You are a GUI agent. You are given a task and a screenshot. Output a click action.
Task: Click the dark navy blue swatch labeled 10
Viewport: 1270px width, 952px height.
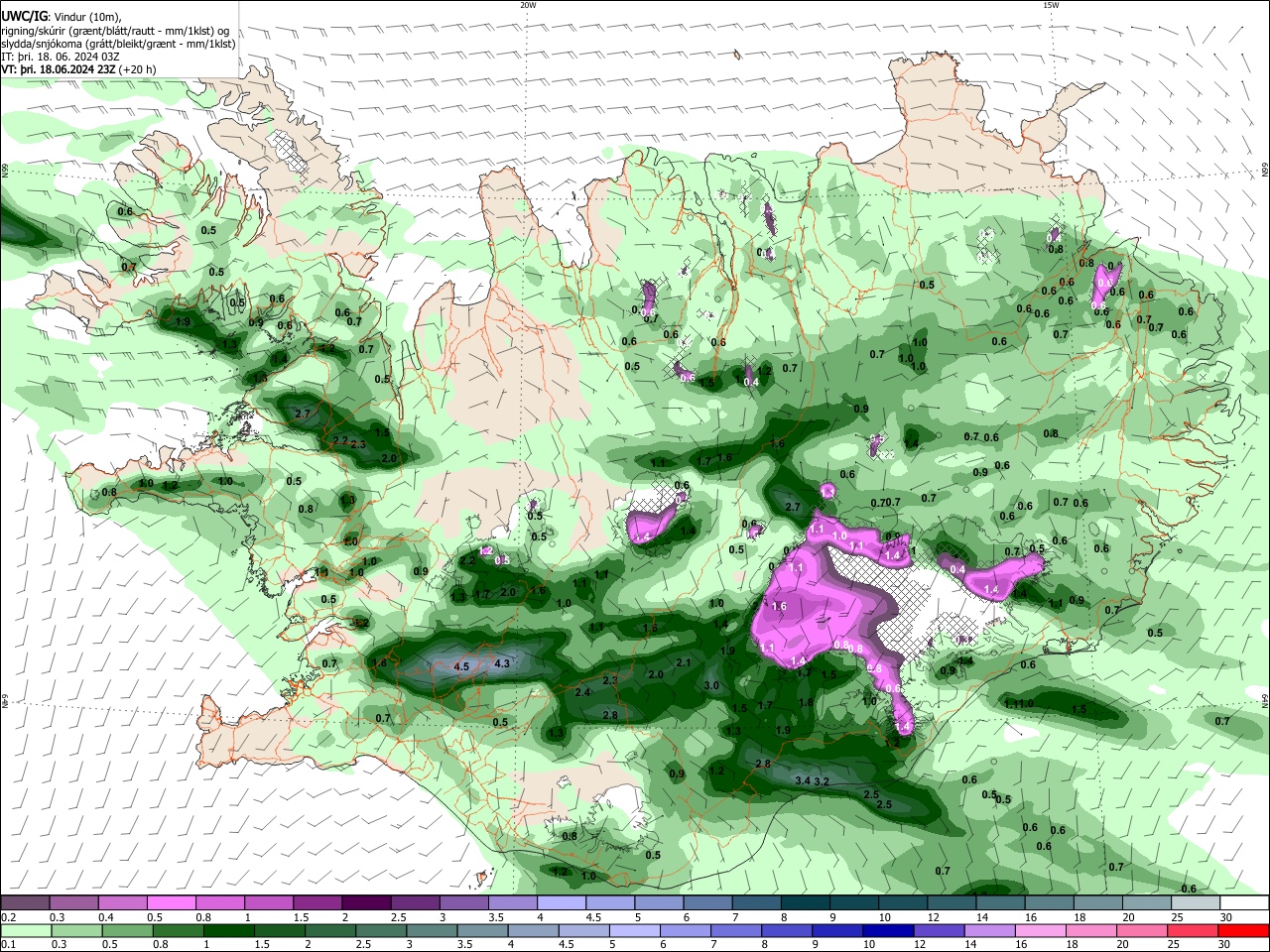(x=889, y=930)
